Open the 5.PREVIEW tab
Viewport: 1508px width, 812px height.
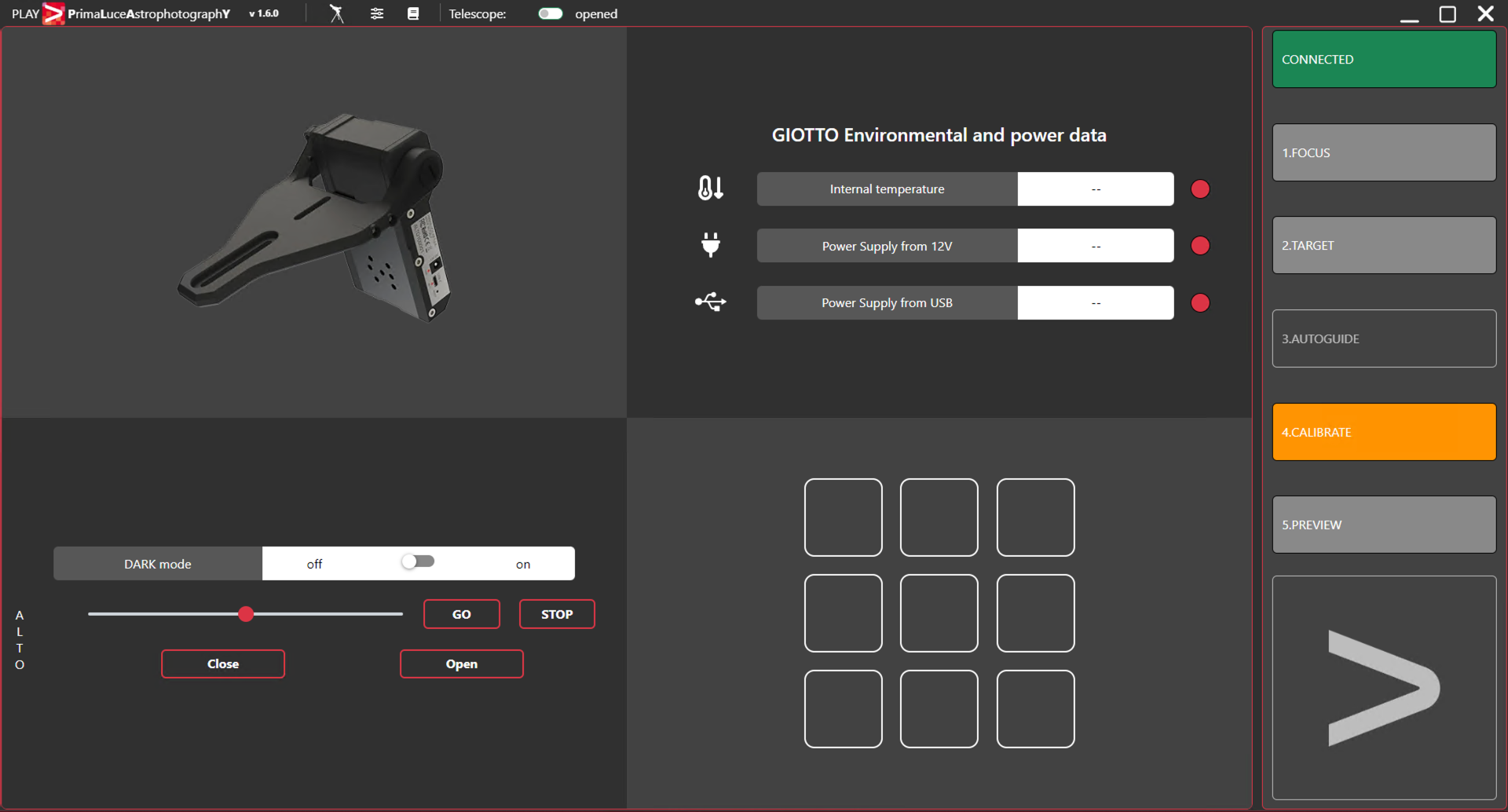(1384, 525)
